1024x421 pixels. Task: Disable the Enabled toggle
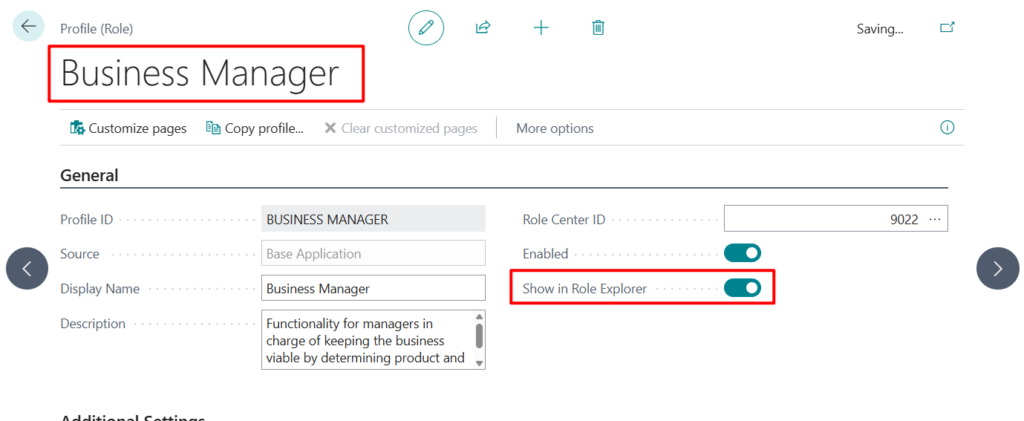[x=742, y=254]
